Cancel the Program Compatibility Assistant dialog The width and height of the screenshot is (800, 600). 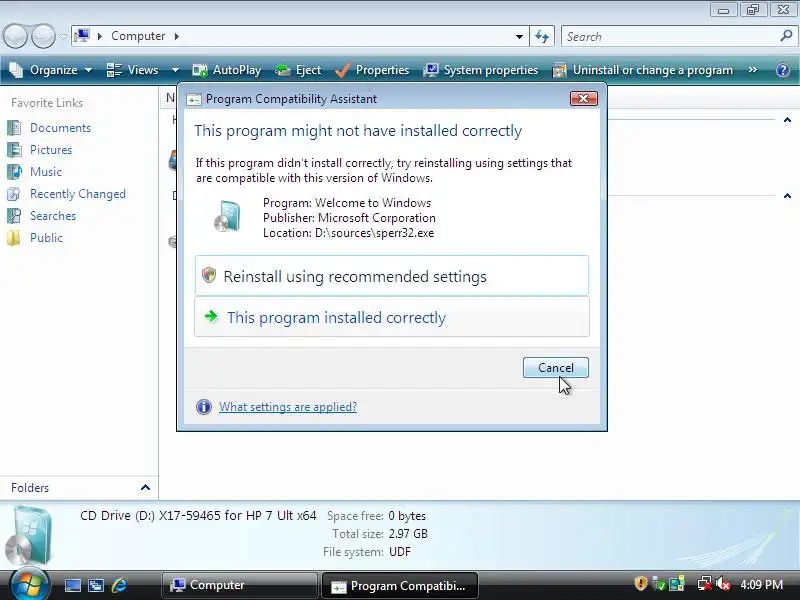click(556, 368)
